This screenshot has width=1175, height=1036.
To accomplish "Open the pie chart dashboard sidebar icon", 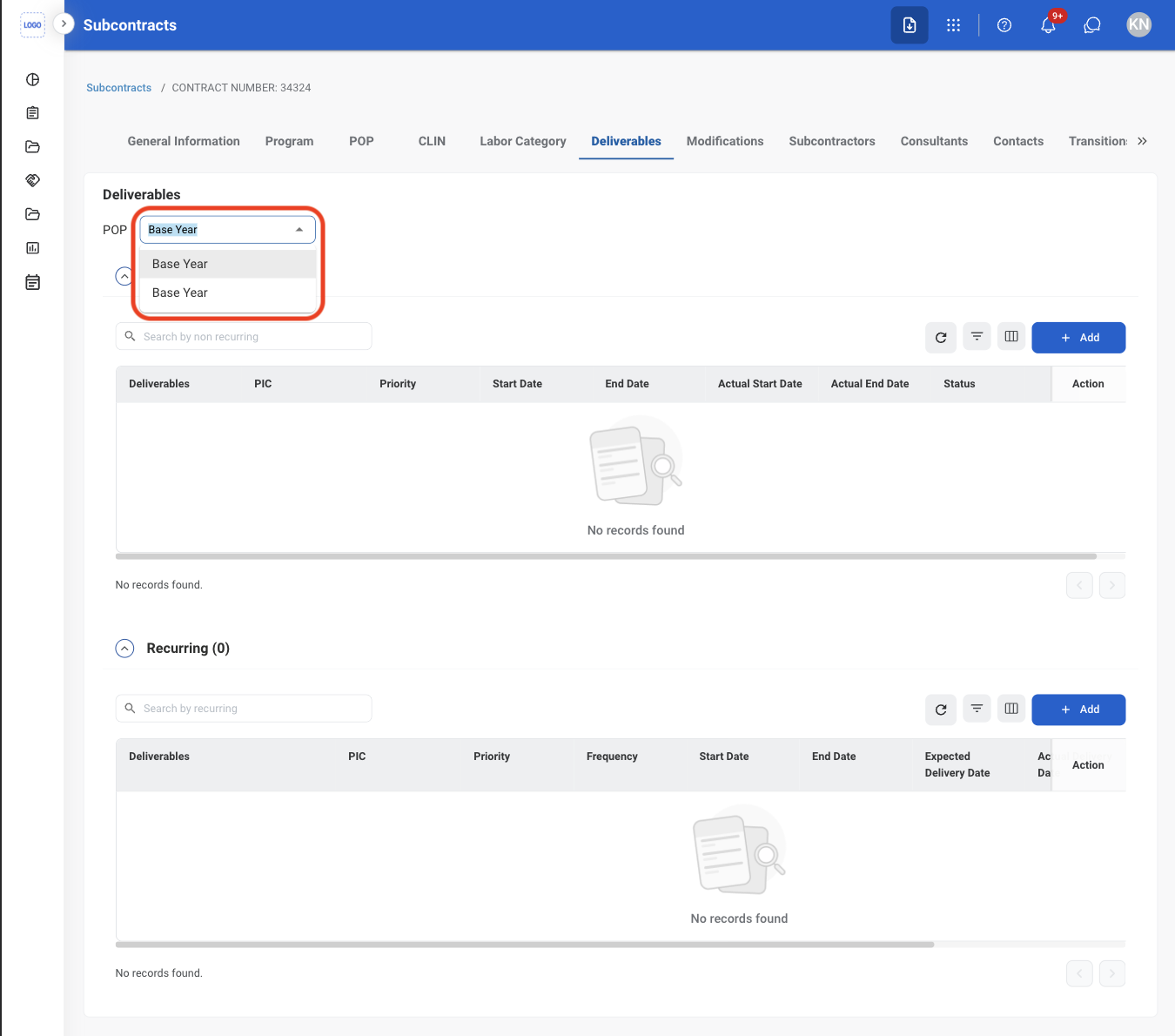I will (32, 80).
